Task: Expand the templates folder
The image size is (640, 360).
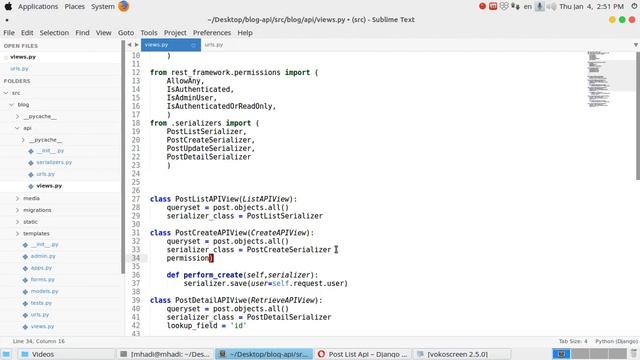Action: pyautogui.click(x=17, y=233)
